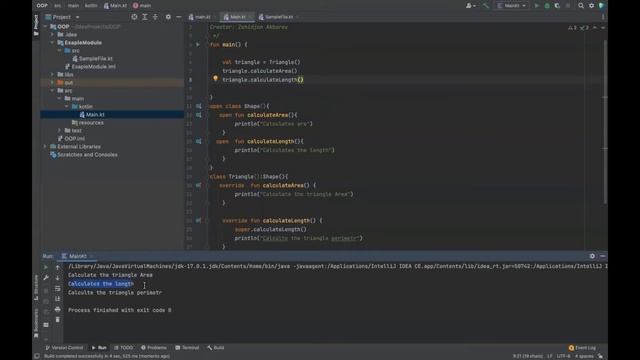
Task: Click the Main.kt breadcrumb in navigation bar
Action: pos(115,6)
